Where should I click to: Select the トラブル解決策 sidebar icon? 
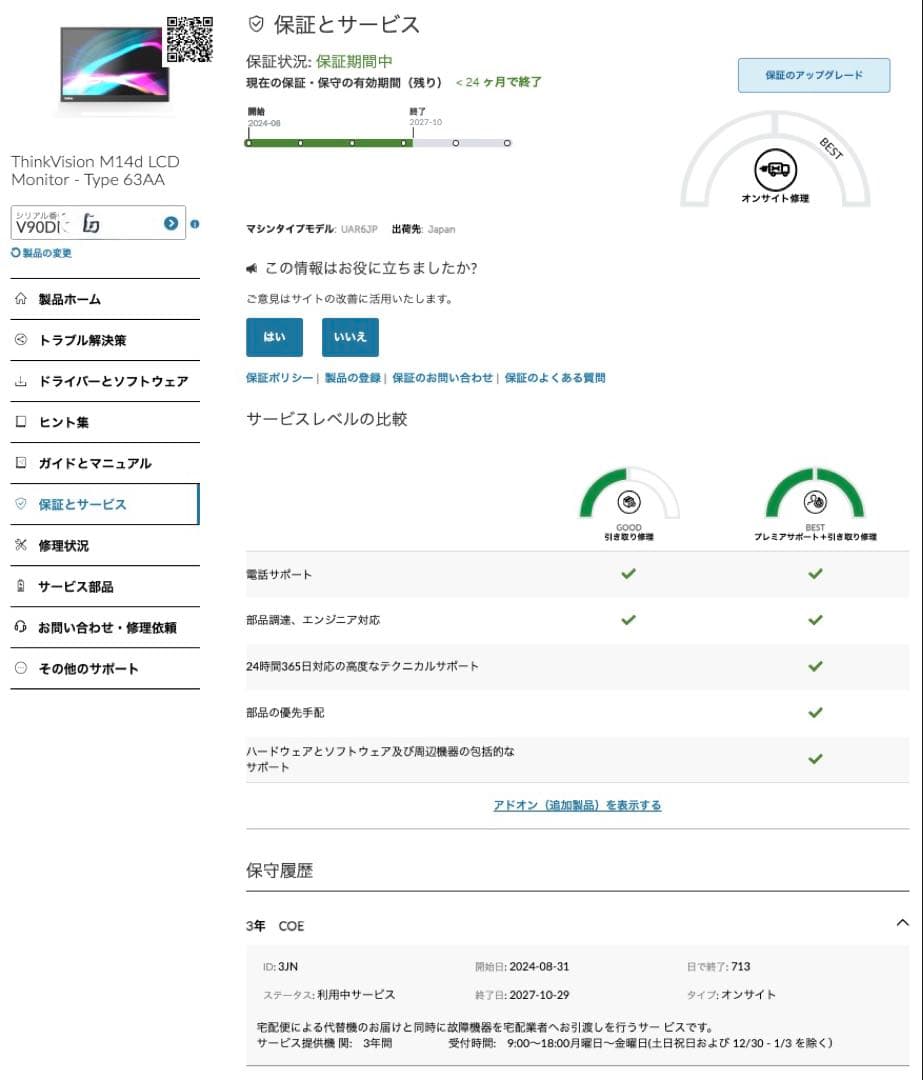coord(19,340)
